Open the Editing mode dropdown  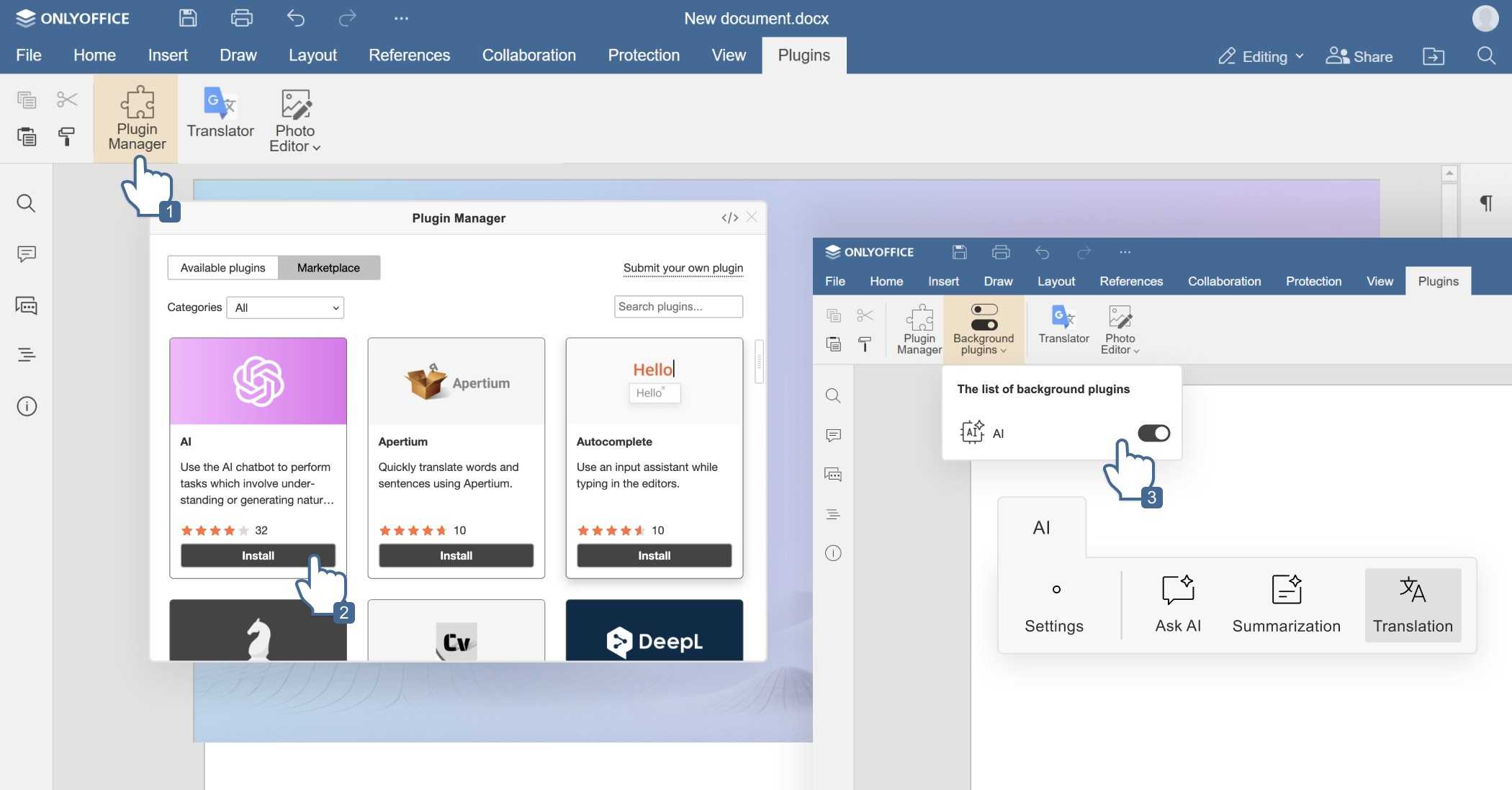pos(1261,56)
